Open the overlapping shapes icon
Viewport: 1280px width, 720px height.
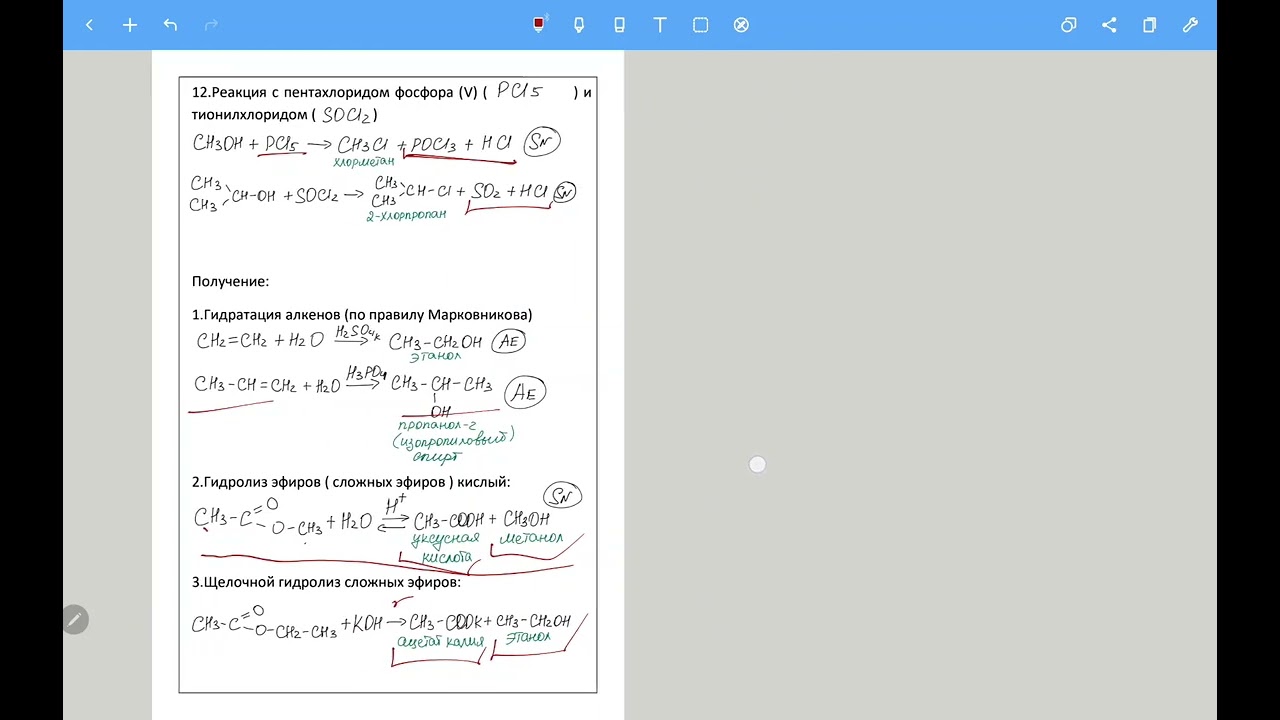click(1069, 25)
